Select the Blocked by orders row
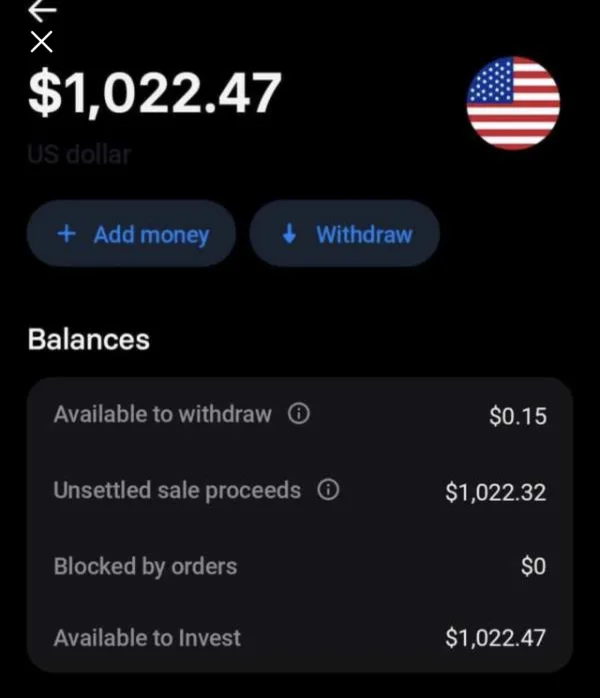600x698 pixels. pyautogui.click(x=145, y=566)
